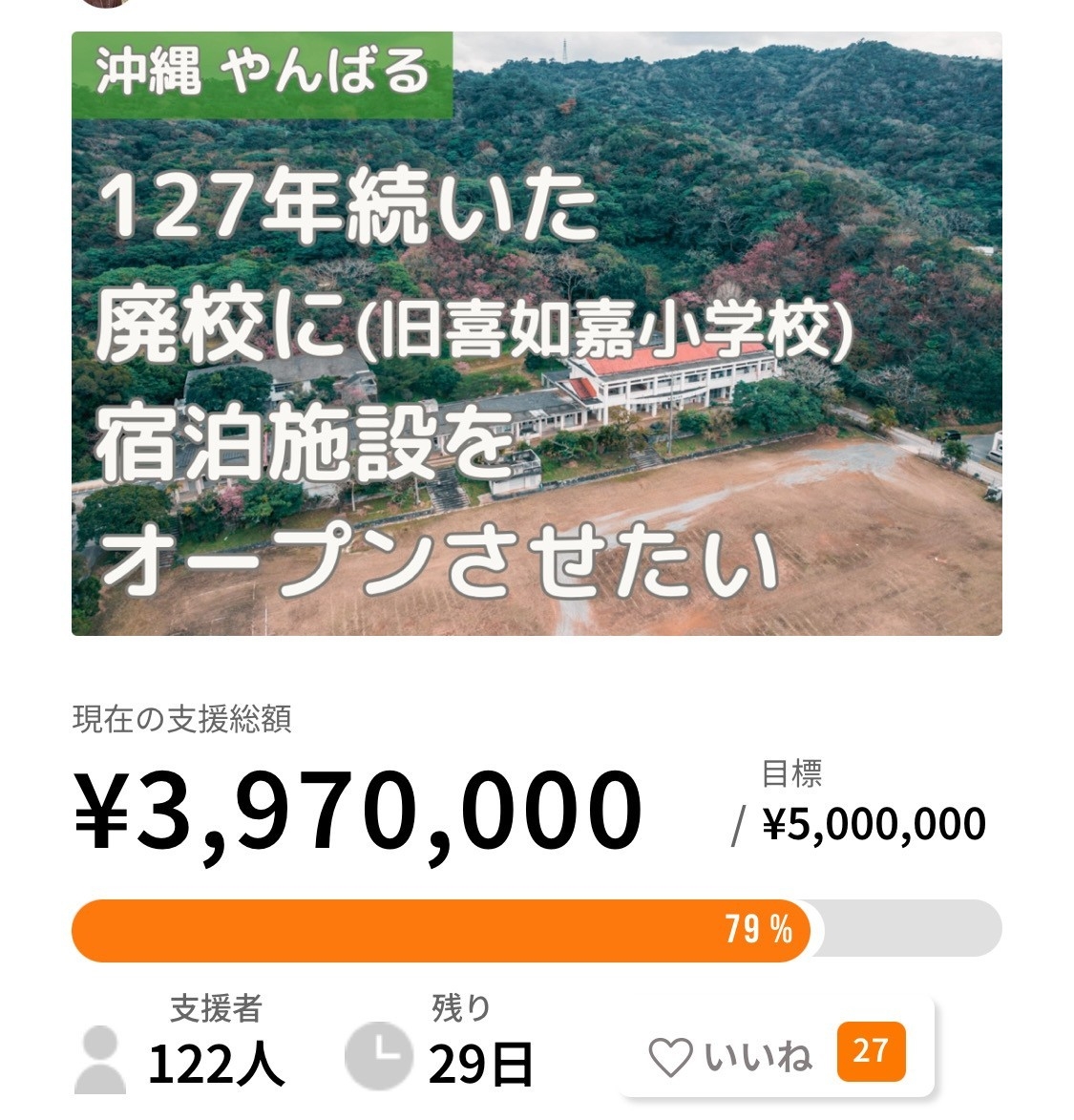This screenshot has height=1120, width=1074.
Task: Select the ¥3,970,000 total amount
Action: pyautogui.click(x=359, y=810)
